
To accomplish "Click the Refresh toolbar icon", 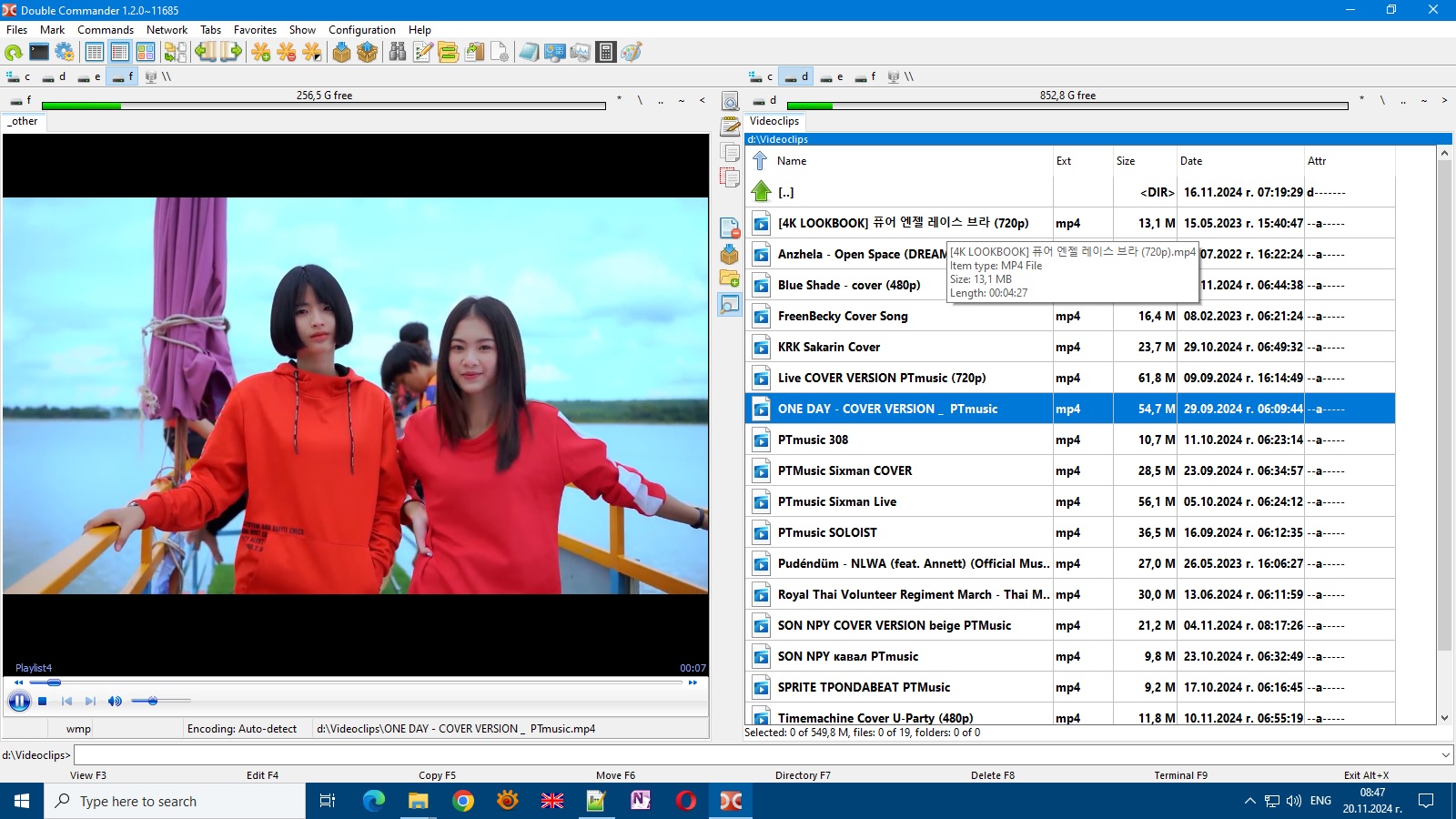I will tap(14, 53).
